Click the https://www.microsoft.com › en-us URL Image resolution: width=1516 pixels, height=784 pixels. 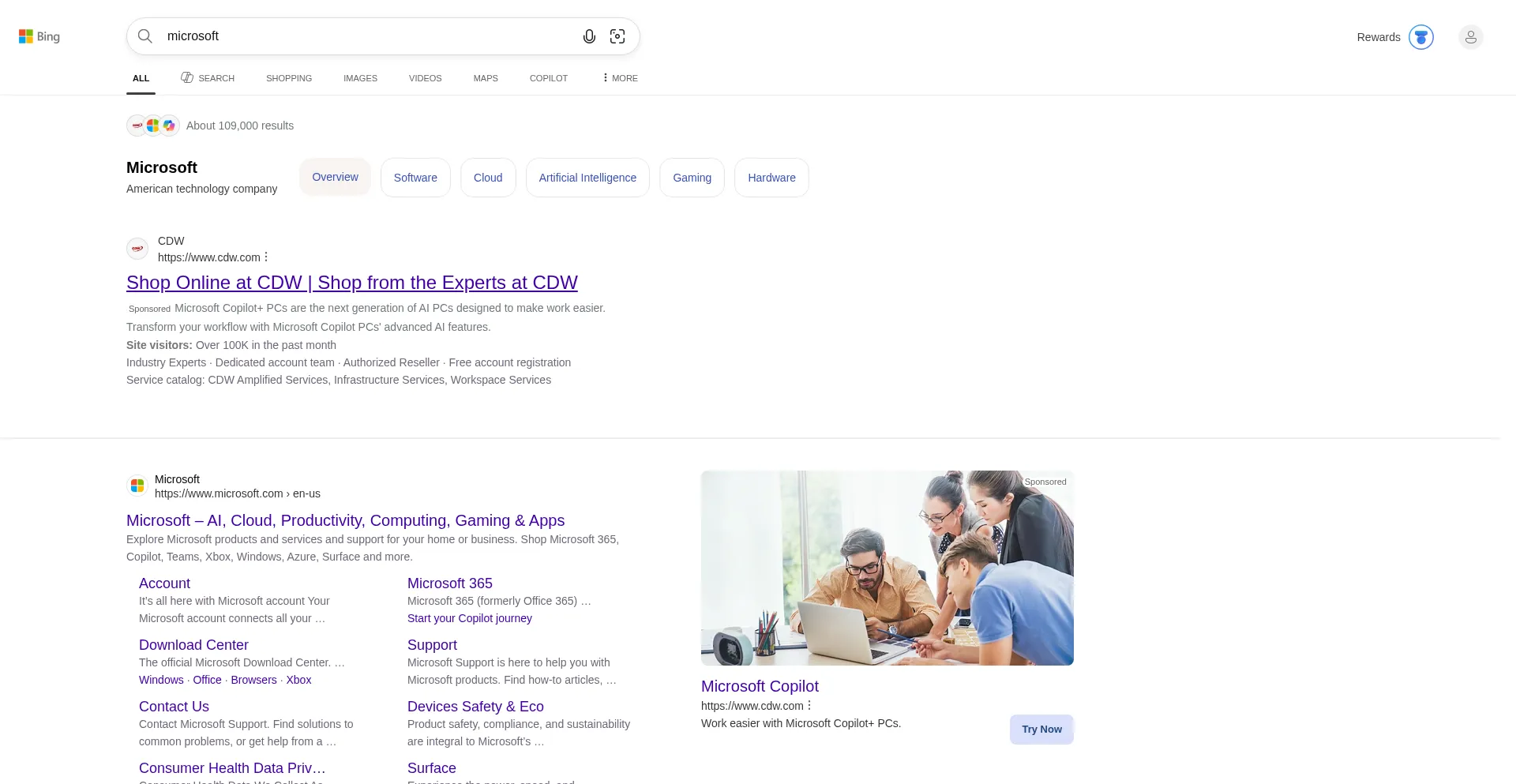tap(238, 493)
